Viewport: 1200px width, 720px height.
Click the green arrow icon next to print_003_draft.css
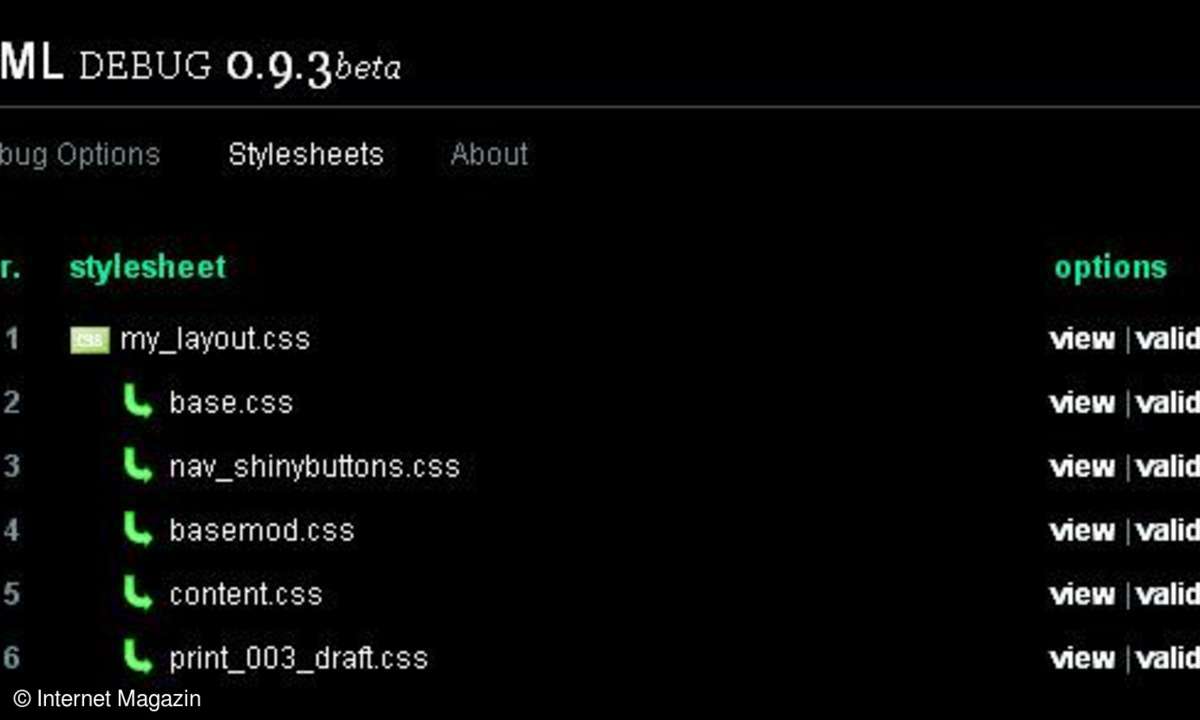pos(138,658)
